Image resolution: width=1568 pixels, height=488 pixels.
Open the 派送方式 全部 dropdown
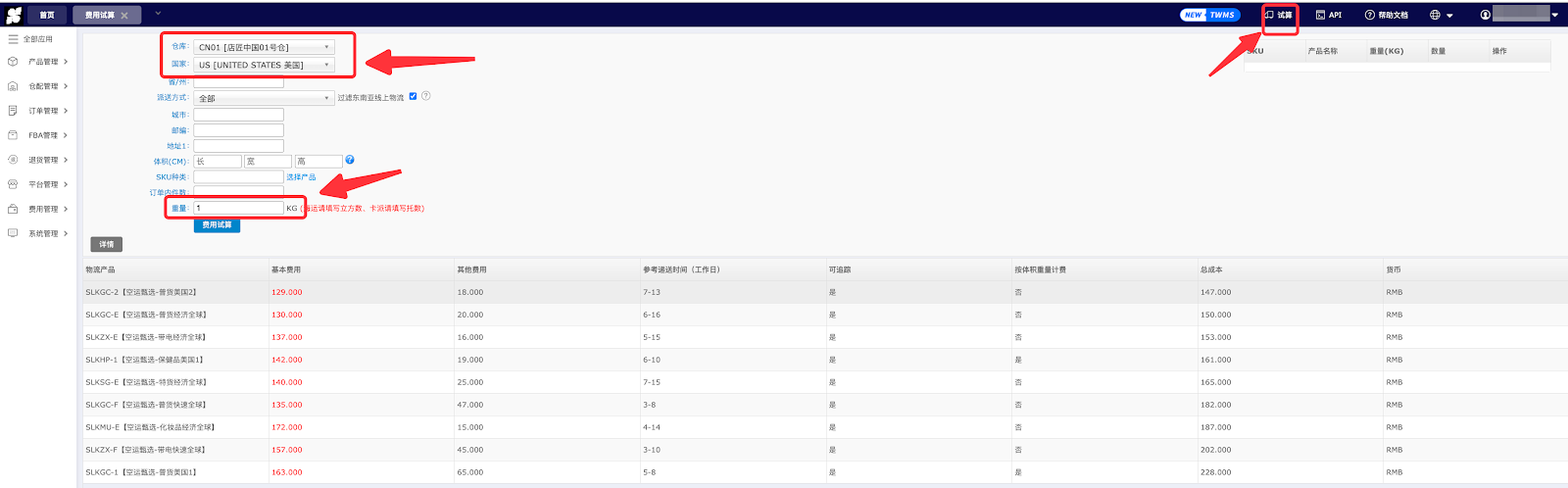click(x=264, y=98)
